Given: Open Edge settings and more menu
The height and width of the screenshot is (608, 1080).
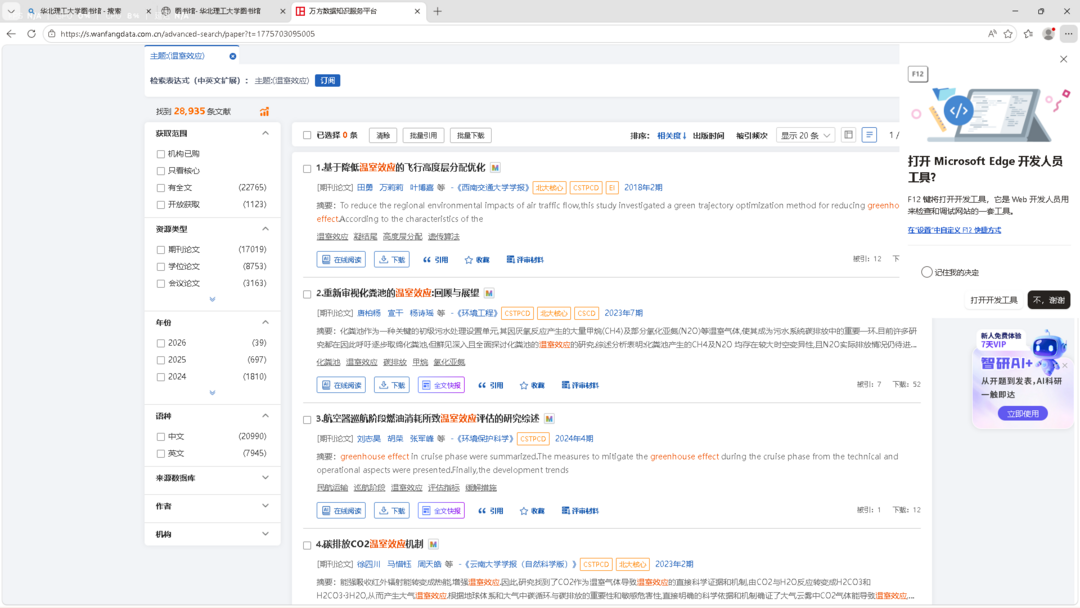Looking at the screenshot, I should tap(1068, 34).
